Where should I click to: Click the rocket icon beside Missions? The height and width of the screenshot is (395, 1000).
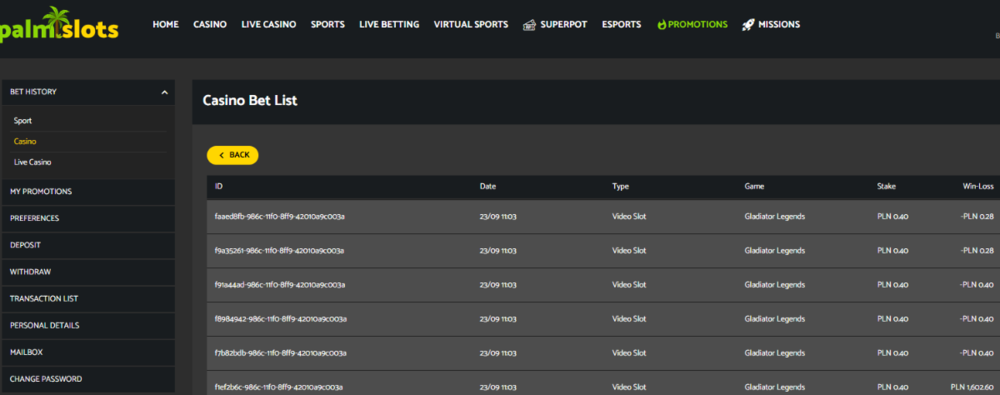tap(748, 25)
